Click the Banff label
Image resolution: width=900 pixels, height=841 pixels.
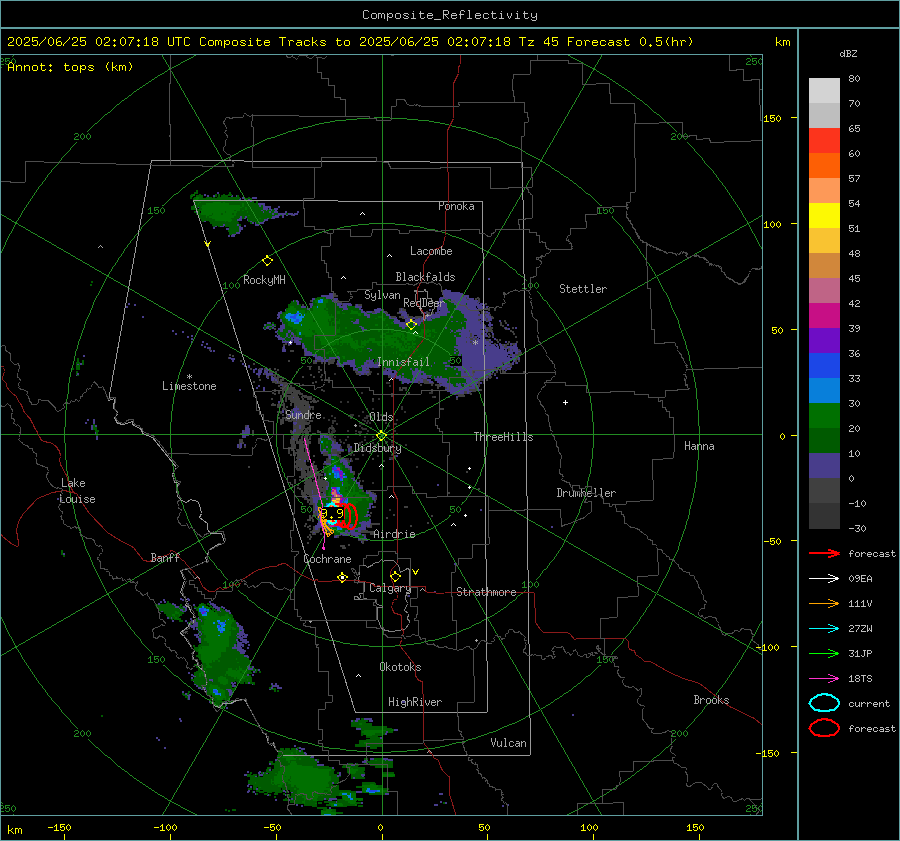(x=165, y=557)
